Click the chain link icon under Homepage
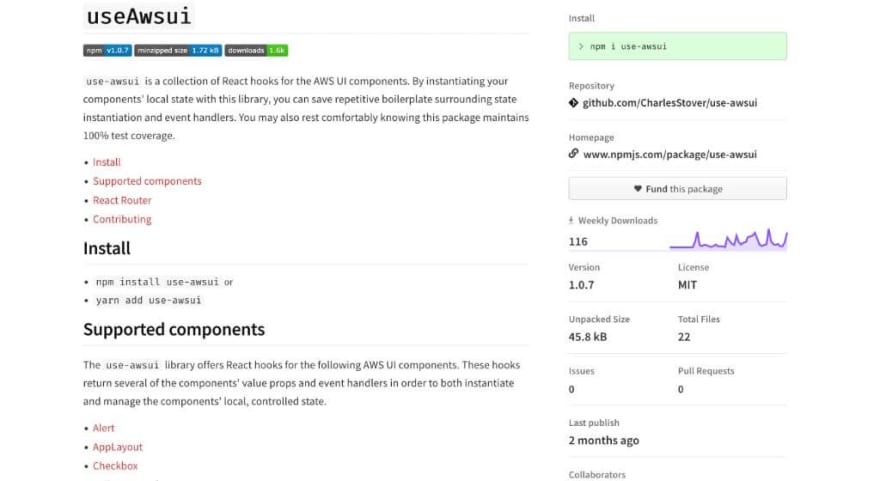880x481 pixels. 573,153
